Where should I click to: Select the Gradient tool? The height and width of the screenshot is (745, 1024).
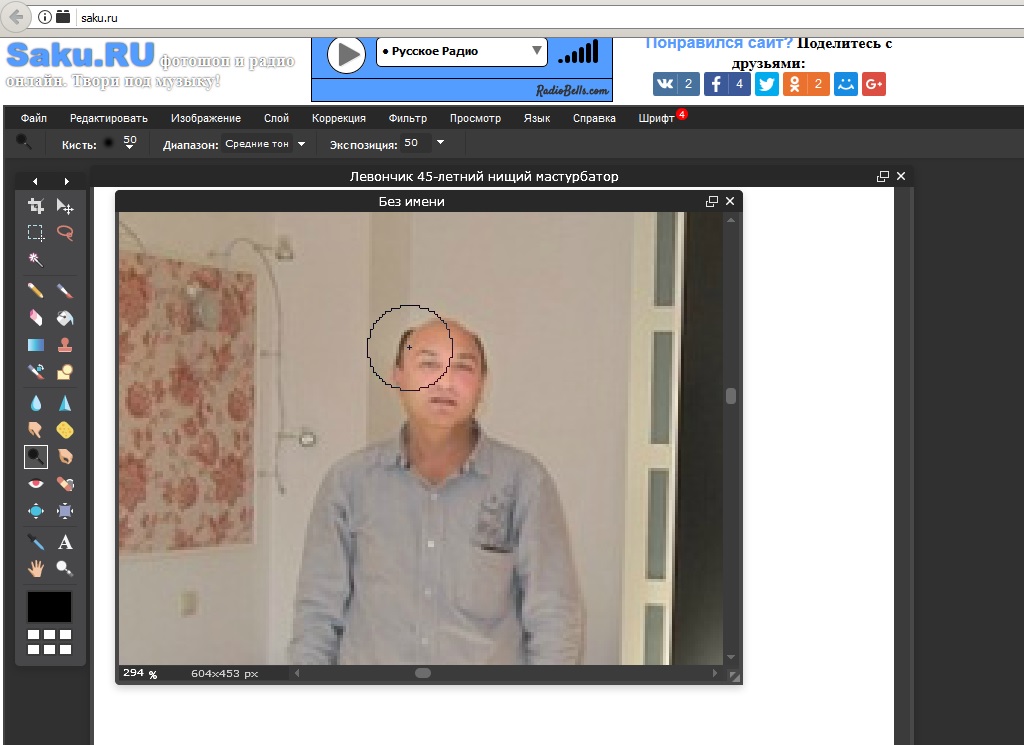click(x=36, y=345)
